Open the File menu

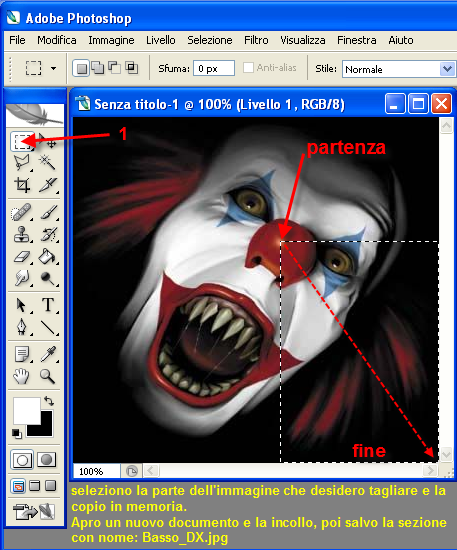pos(17,40)
